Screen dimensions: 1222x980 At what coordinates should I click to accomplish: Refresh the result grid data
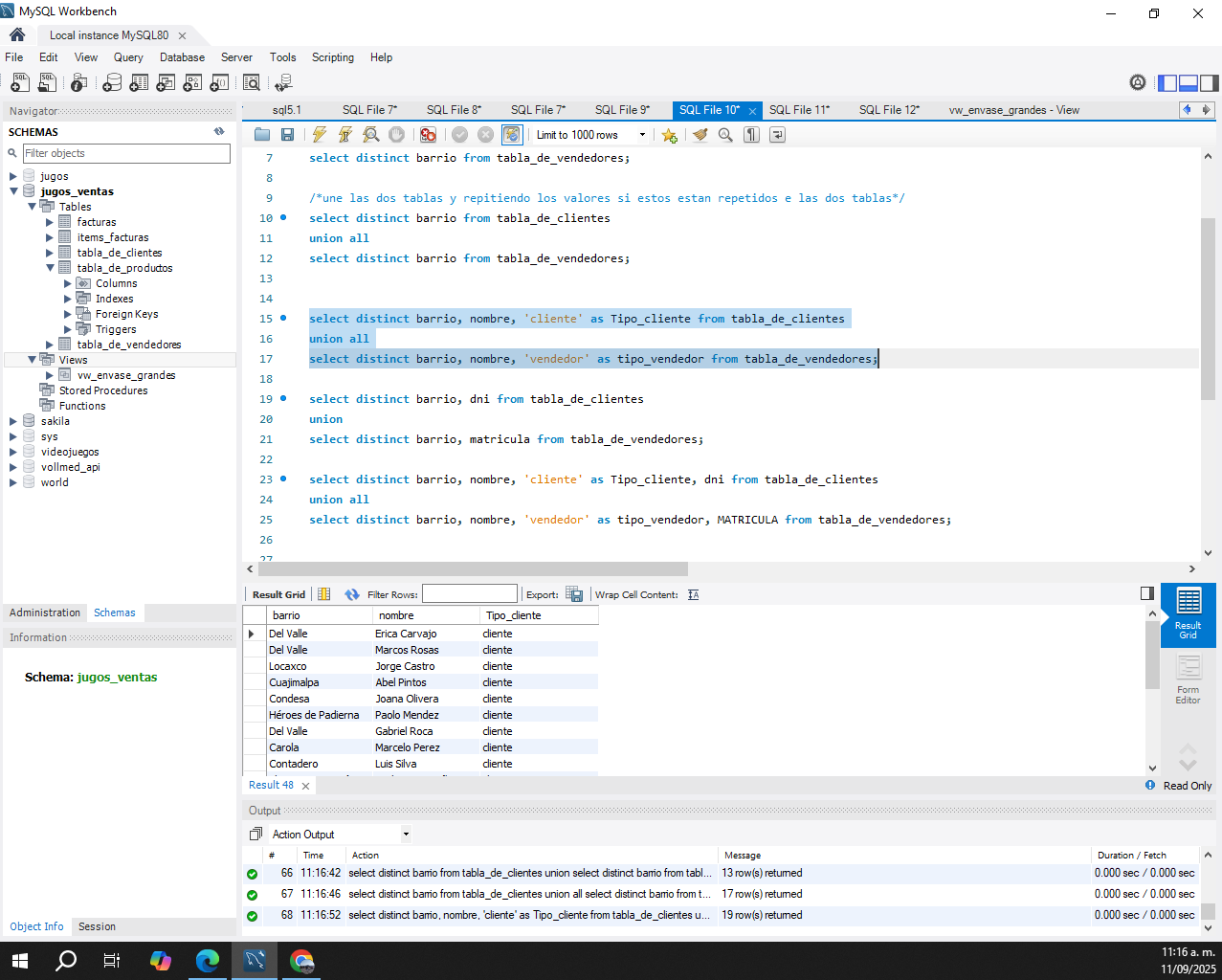tap(352, 594)
